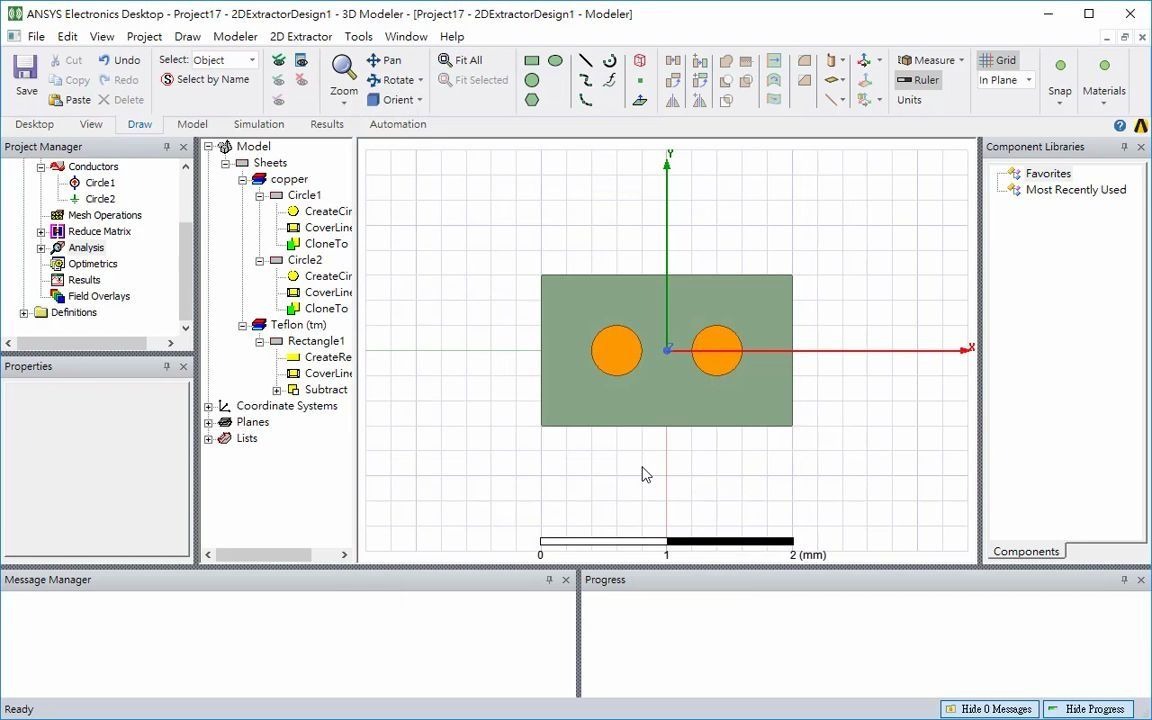Click the Fit All button
Screen dimensions: 1152x720
point(467,60)
